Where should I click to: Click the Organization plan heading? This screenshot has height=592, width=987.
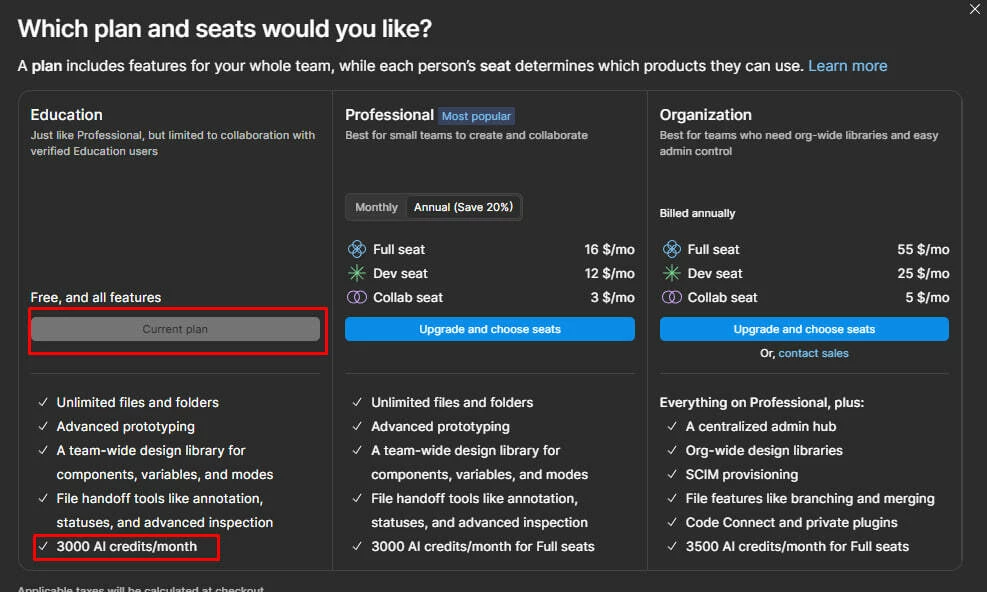point(705,115)
